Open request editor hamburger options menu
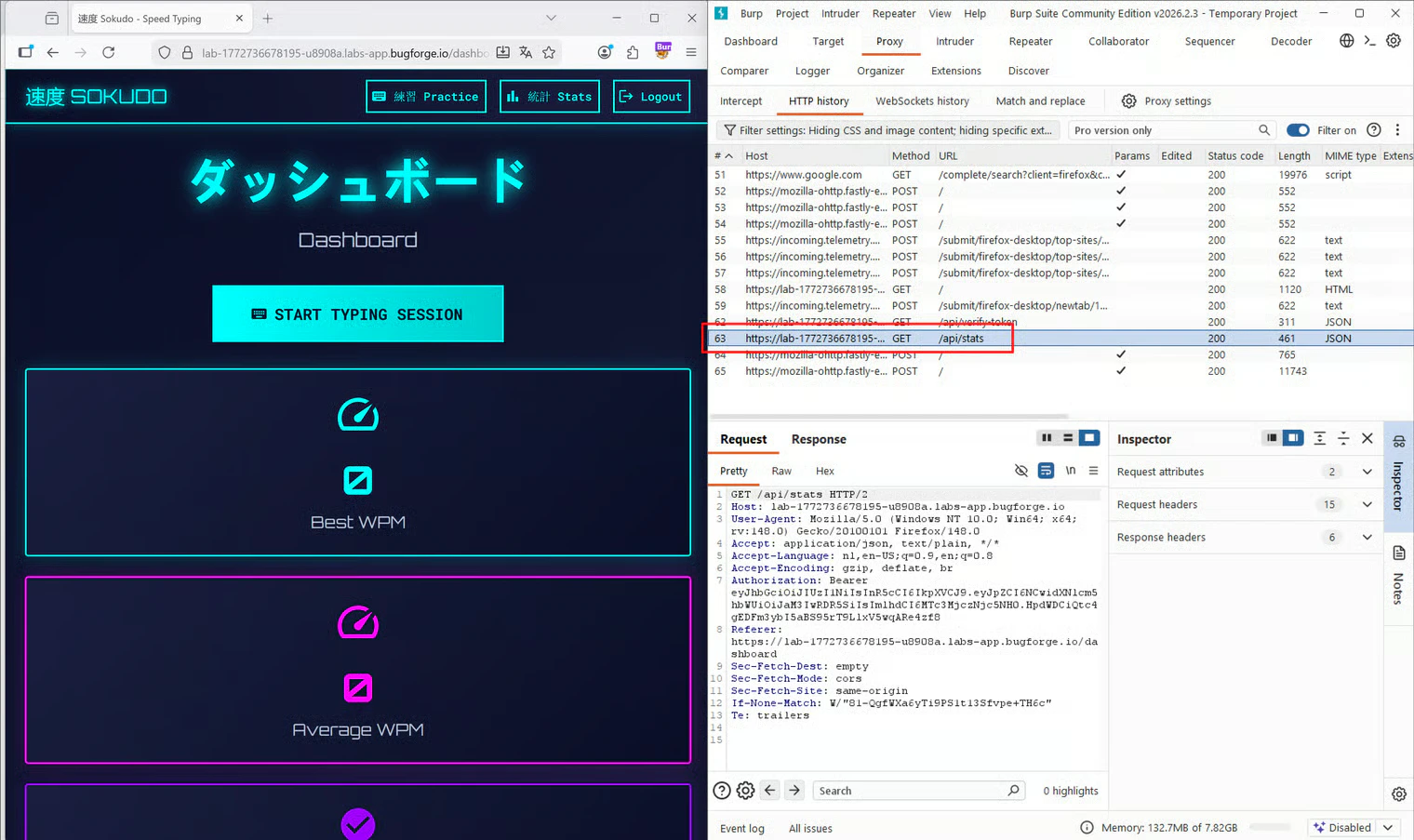 (x=1094, y=471)
